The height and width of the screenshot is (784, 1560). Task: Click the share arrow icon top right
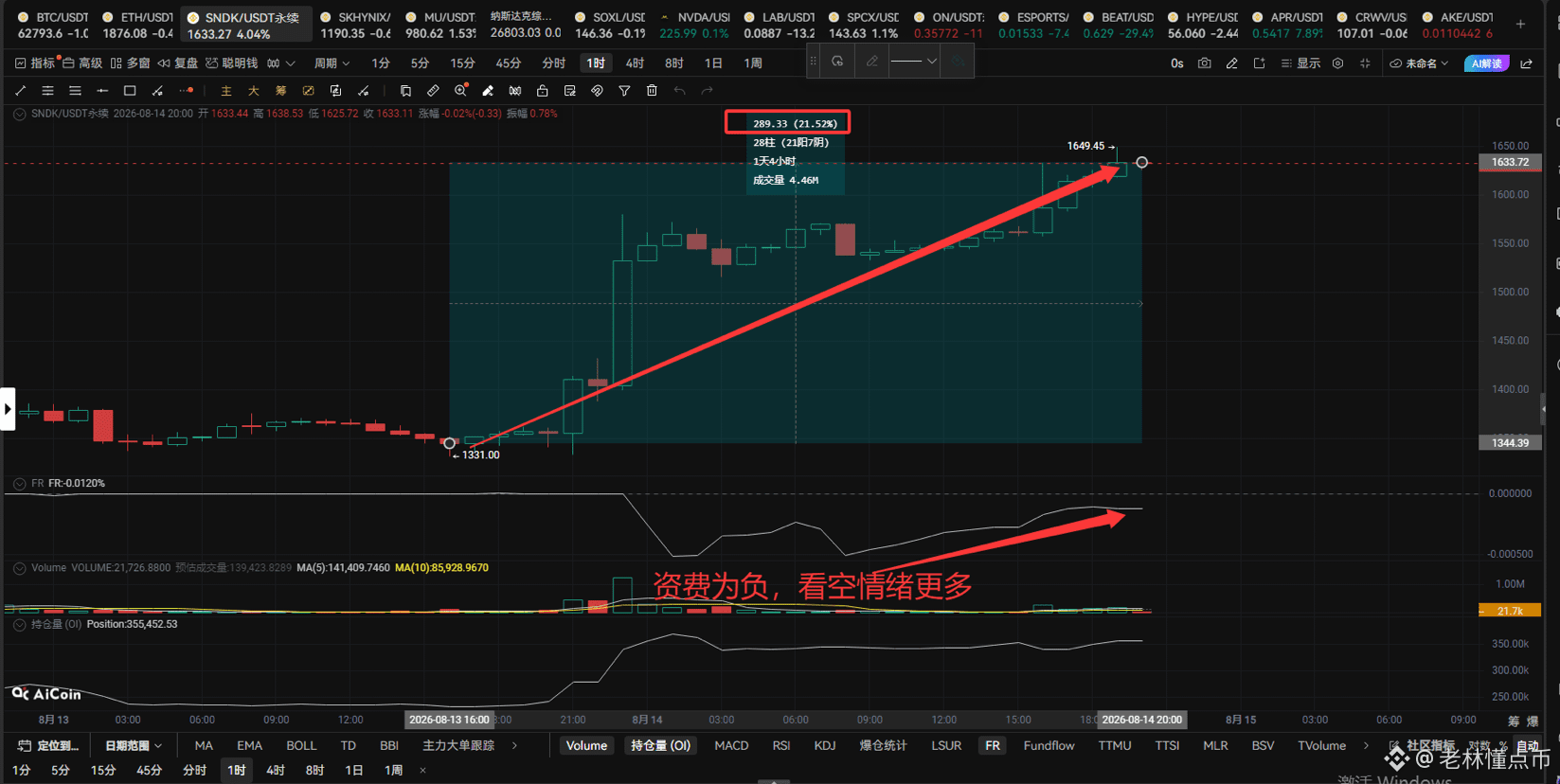coord(1527,63)
